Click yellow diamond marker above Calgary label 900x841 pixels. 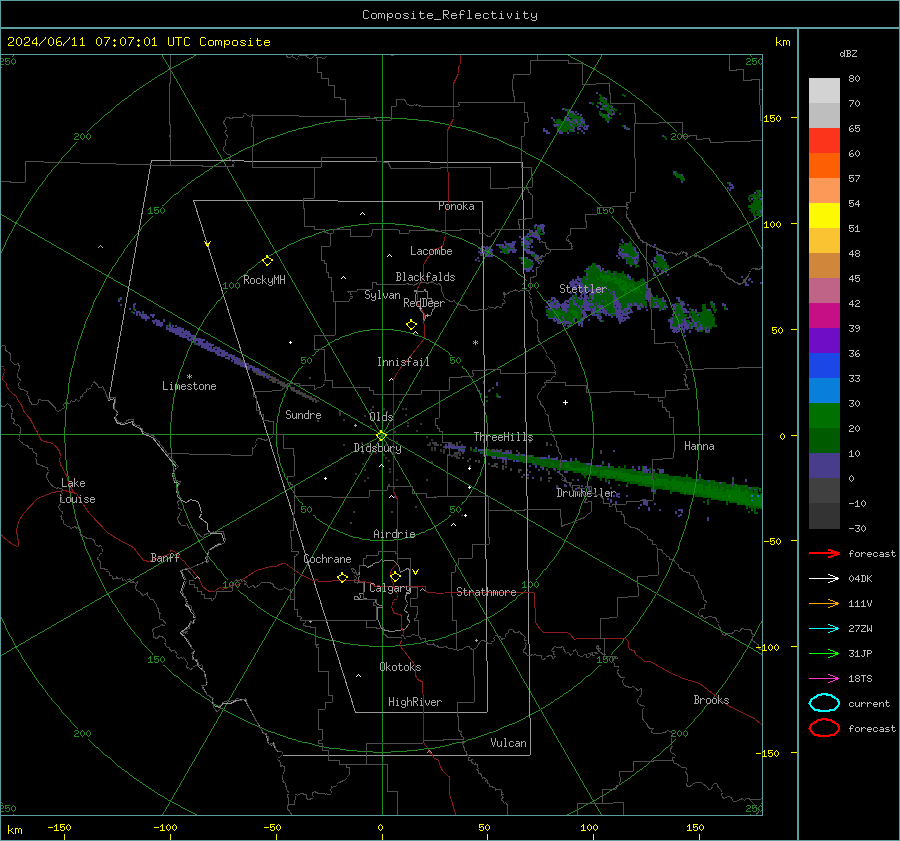pyautogui.click(x=395, y=576)
